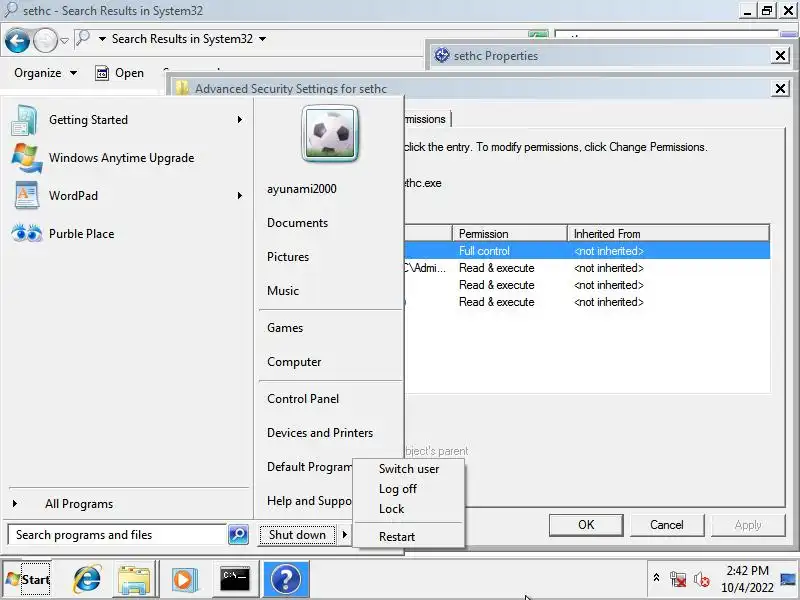
Task: Expand All Programs in Start menu
Action: pos(79,504)
